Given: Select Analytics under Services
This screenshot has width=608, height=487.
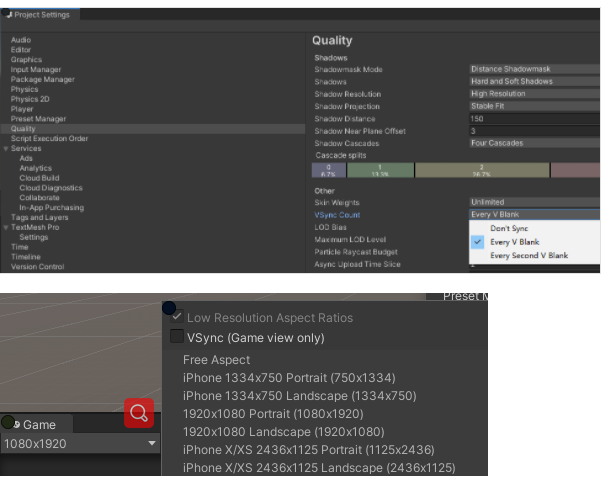Looking at the screenshot, I should point(36,168).
